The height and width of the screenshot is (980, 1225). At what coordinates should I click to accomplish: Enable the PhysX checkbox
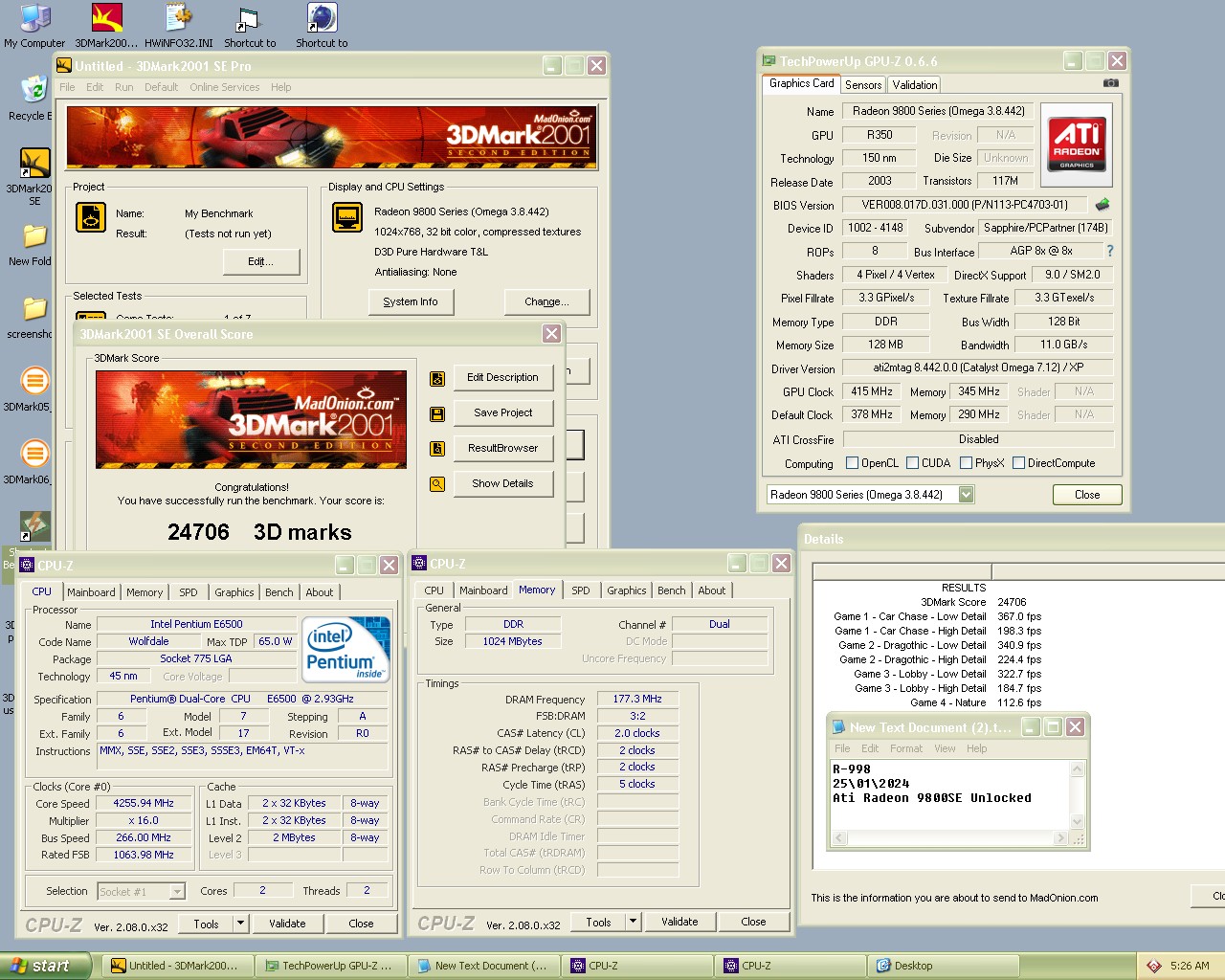tap(966, 463)
